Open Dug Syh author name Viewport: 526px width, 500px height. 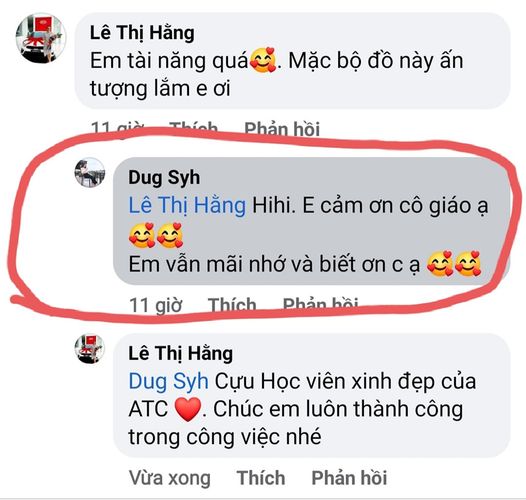(164, 178)
